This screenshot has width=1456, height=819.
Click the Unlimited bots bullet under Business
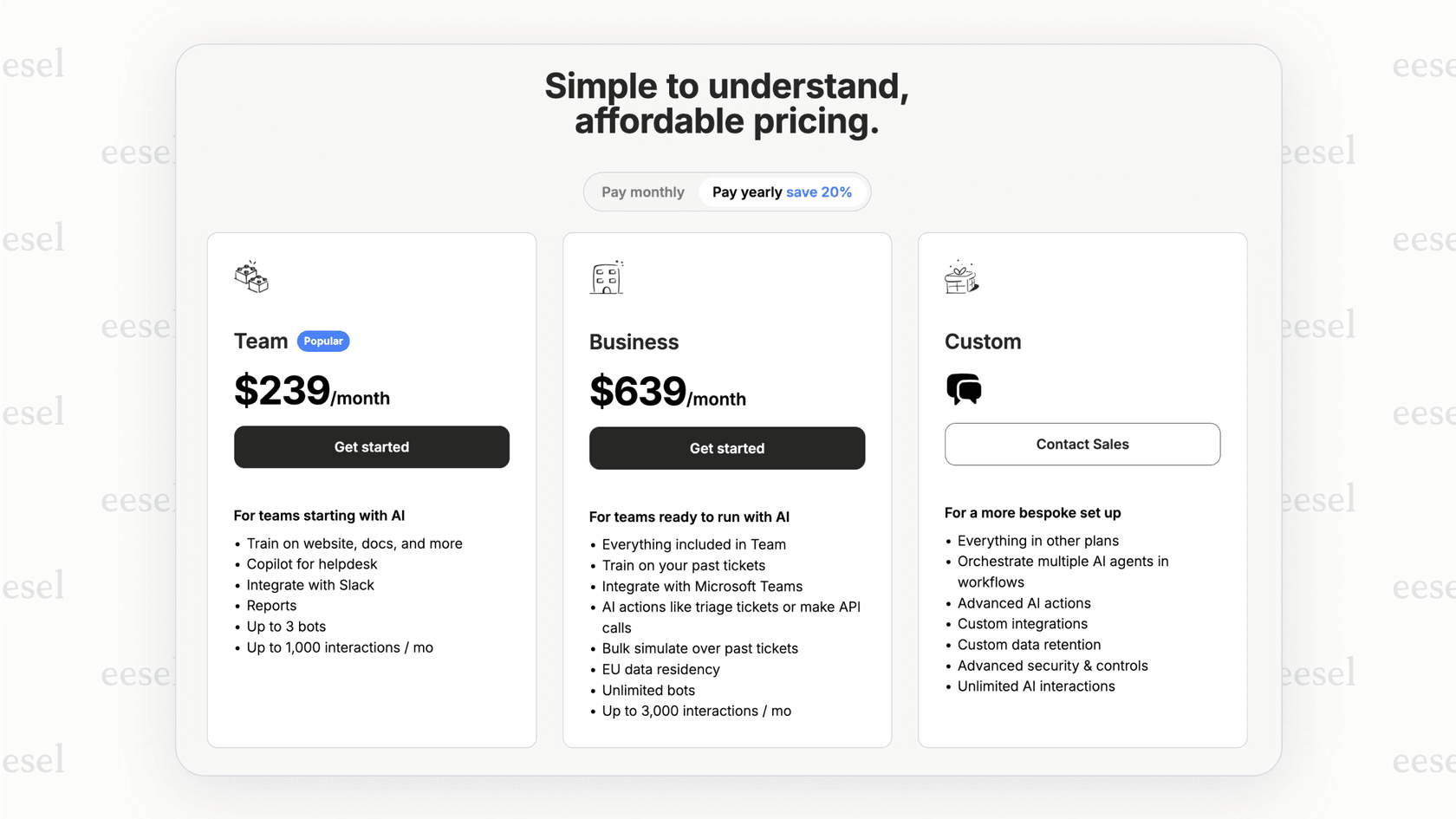click(x=648, y=690)
